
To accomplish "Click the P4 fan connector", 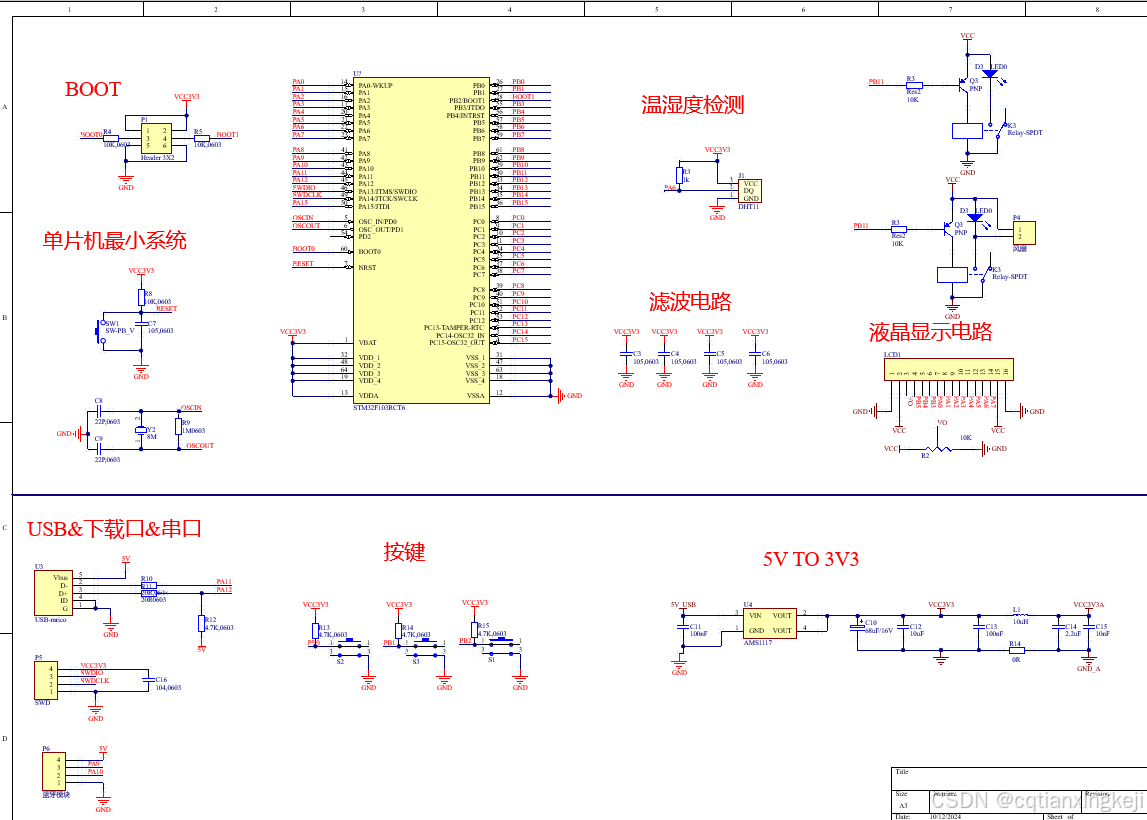I will point(1024,233).
